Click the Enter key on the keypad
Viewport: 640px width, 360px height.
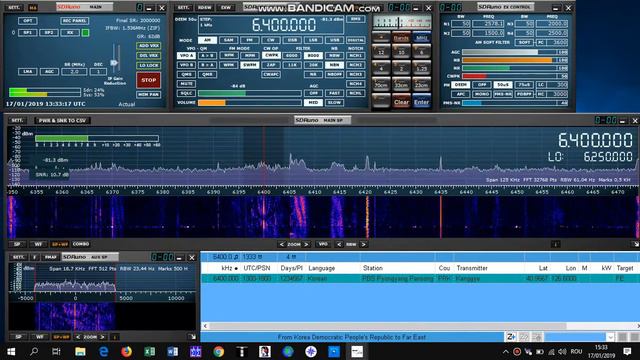click(x=422, y=102)
